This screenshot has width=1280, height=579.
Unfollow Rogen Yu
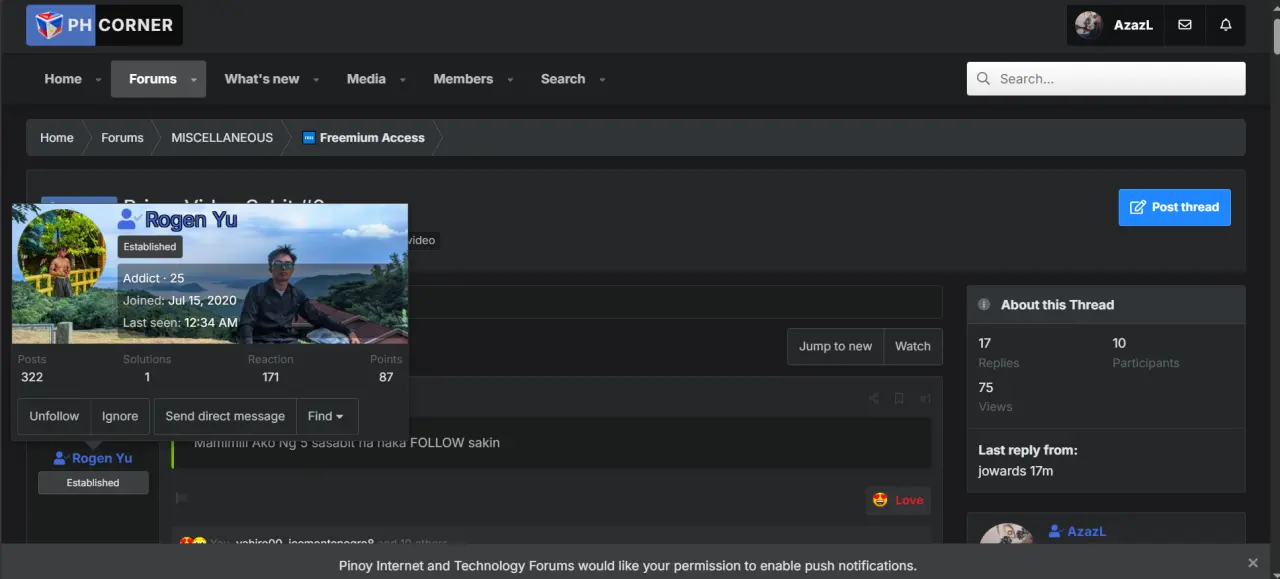pyautogui.click(x=54, y=416)
